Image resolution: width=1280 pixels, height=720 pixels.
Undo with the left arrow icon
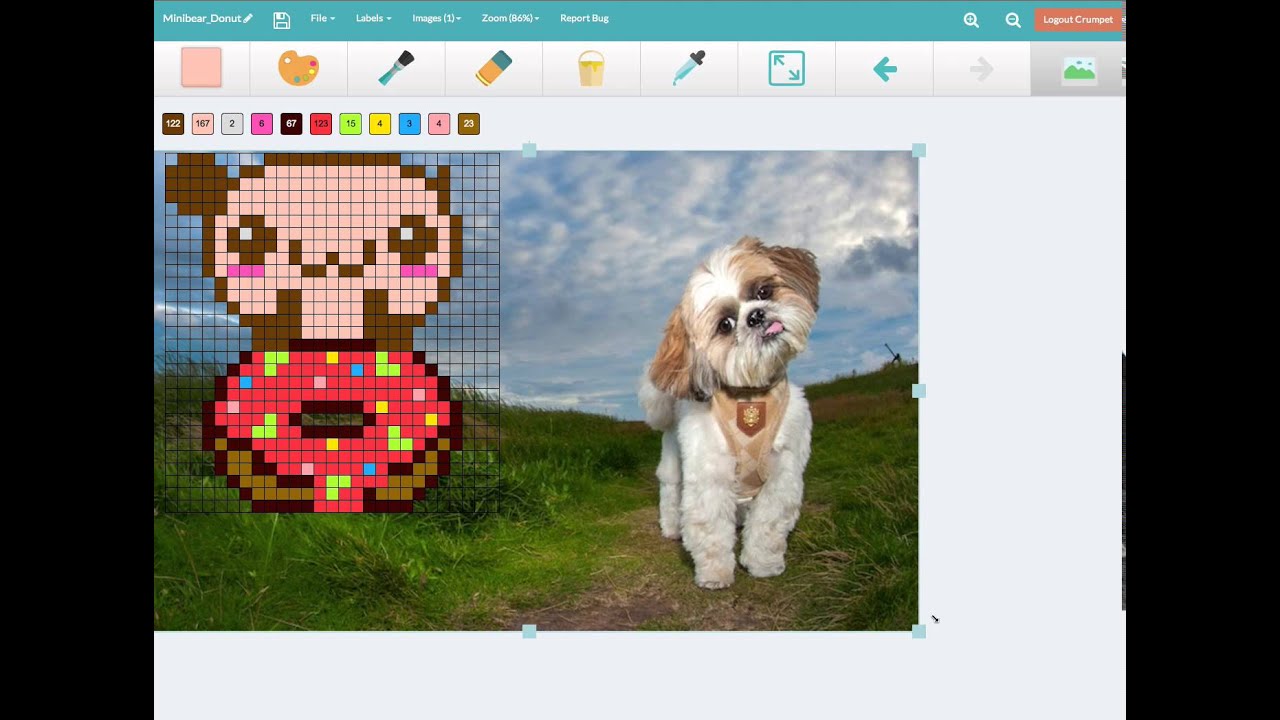click(x=884, y=67)
